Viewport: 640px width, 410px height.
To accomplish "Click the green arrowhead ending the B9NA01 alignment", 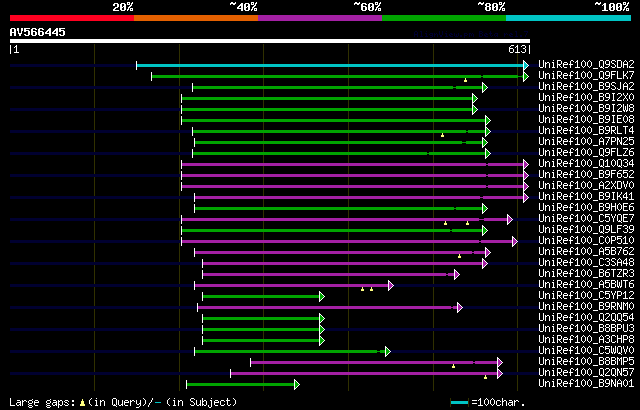I will click(297, 384).
